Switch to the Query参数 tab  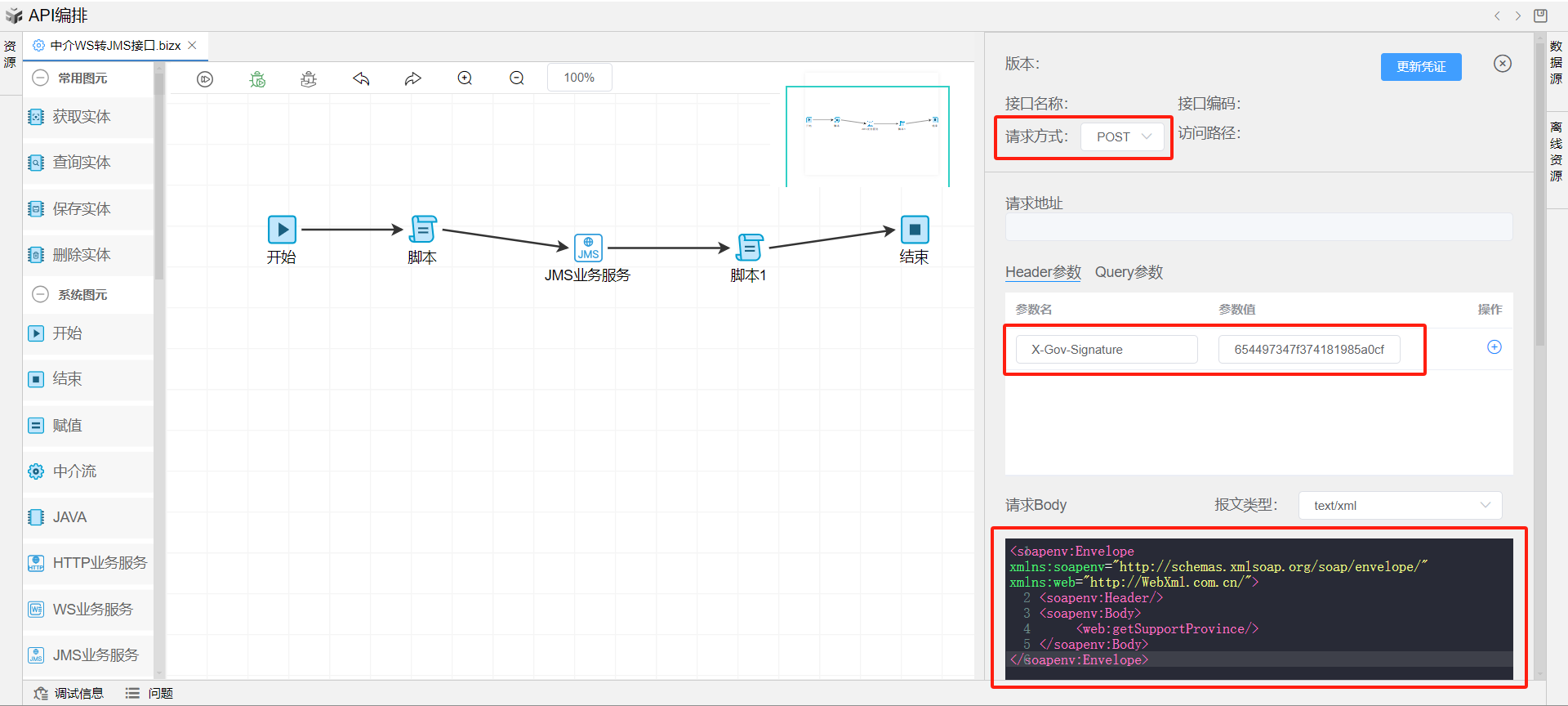pos(1129,272)
